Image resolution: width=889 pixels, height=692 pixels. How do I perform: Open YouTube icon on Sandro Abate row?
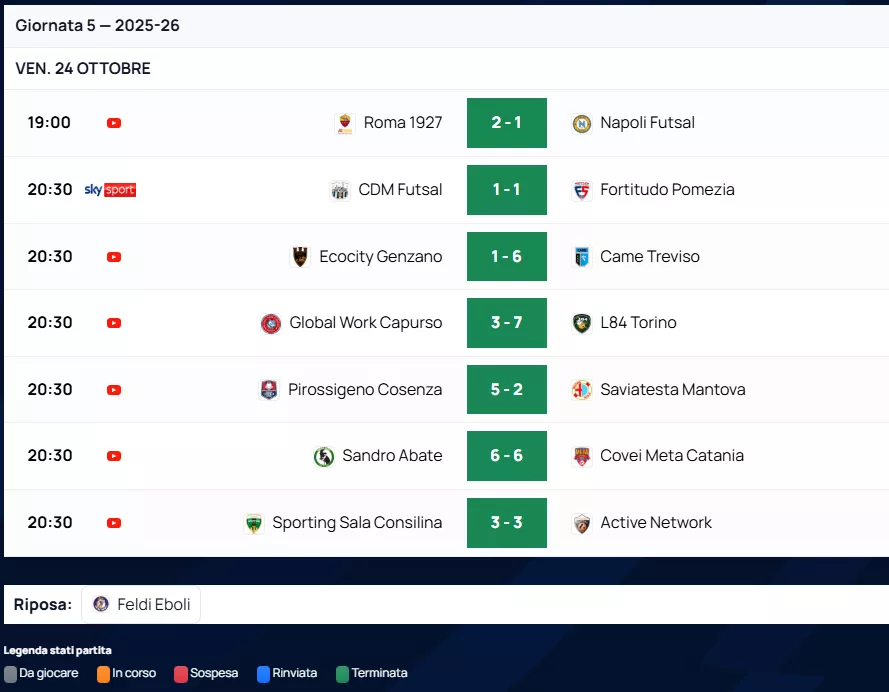pyautogui.click(x=114, y=456)
